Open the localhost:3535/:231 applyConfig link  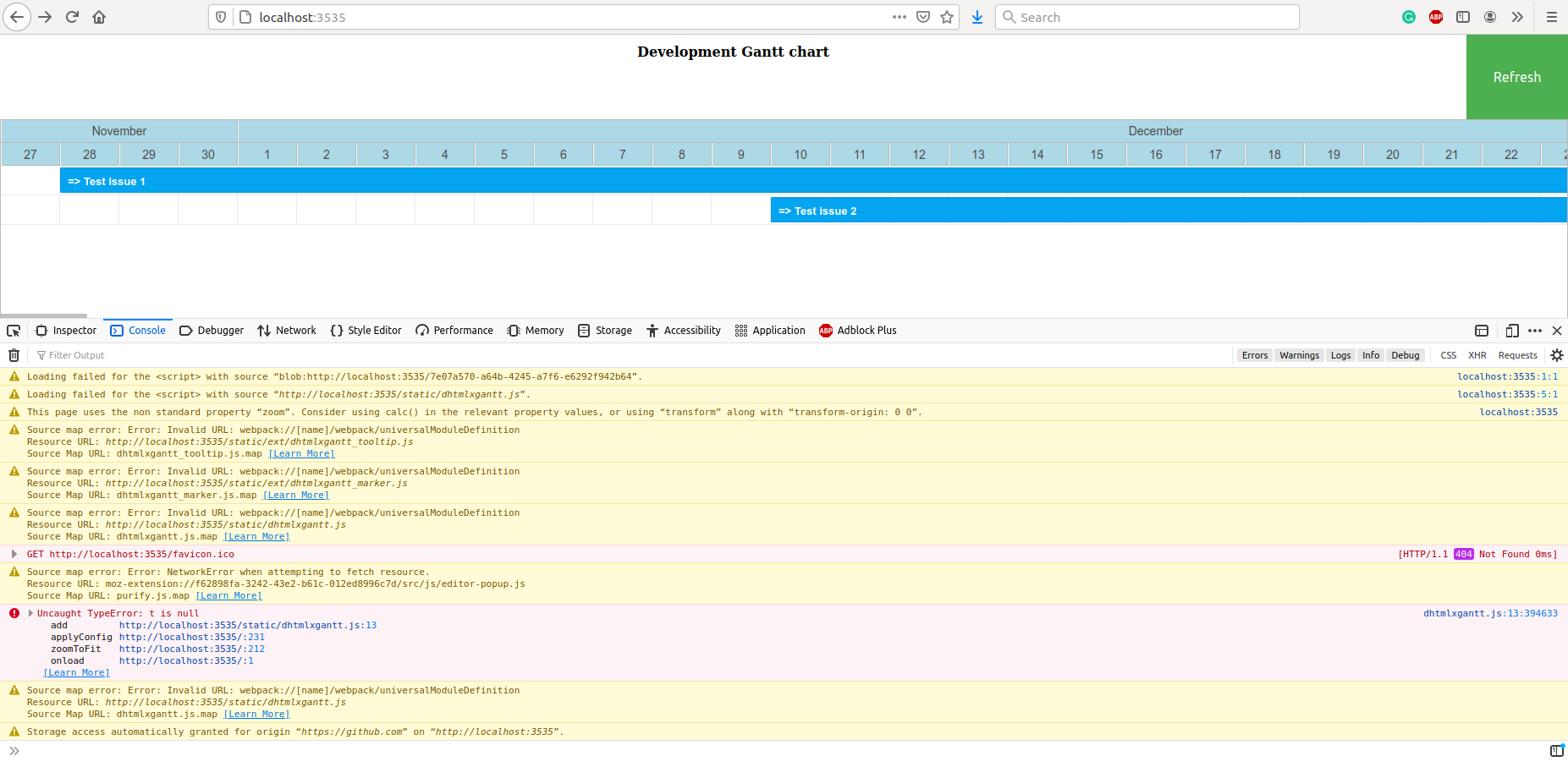point(192,637)
